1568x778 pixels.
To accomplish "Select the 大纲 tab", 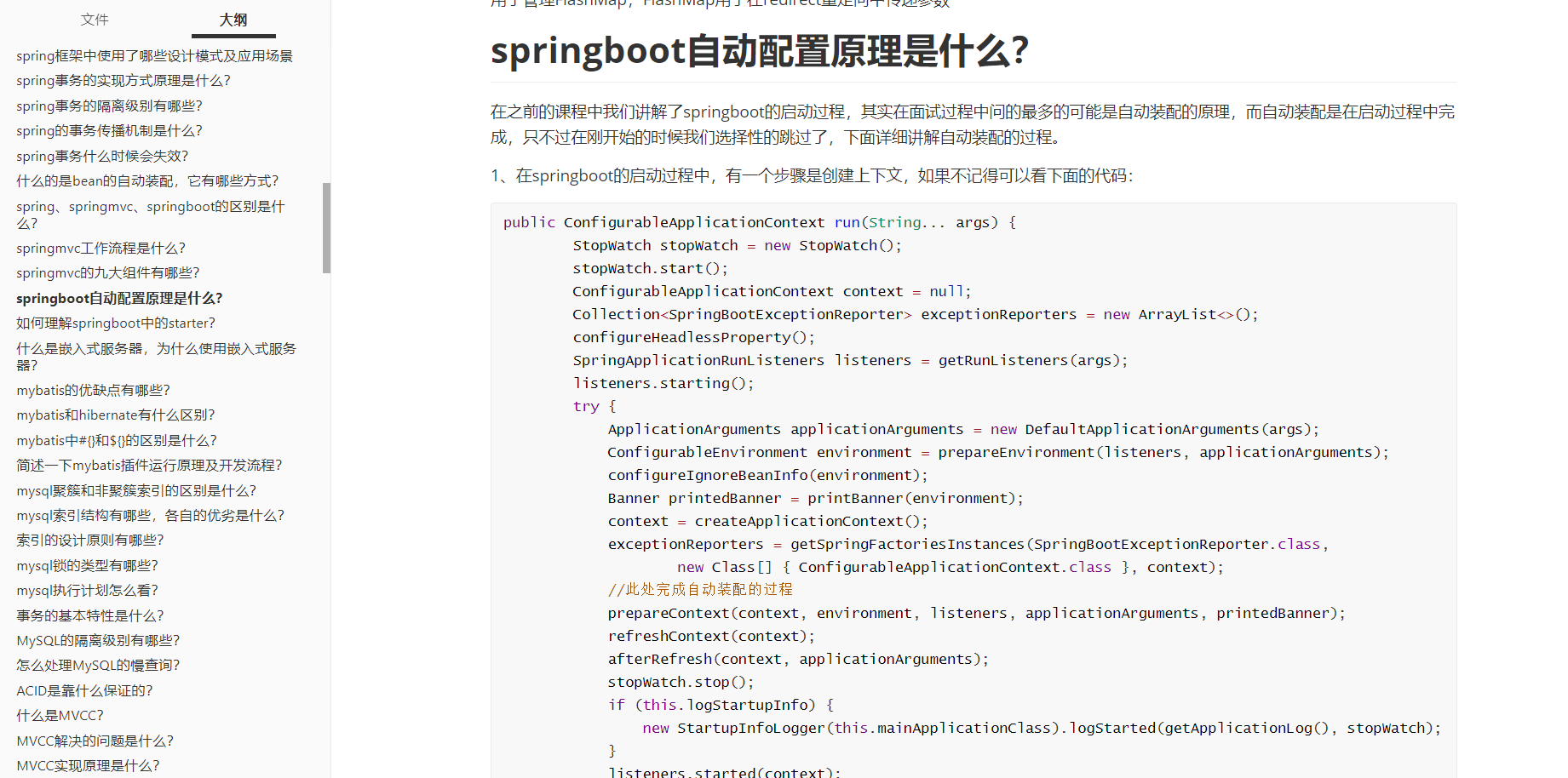I will (x=233, y=20).
